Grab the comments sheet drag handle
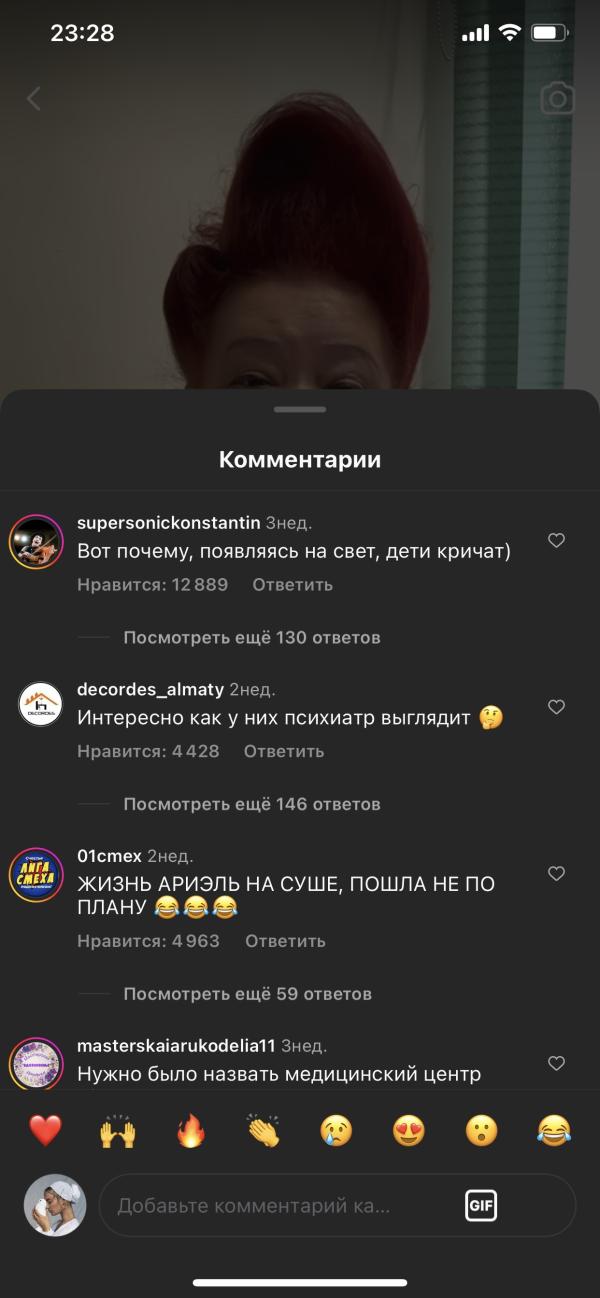Screen dimensions: 600x1298 coord(300,409)
